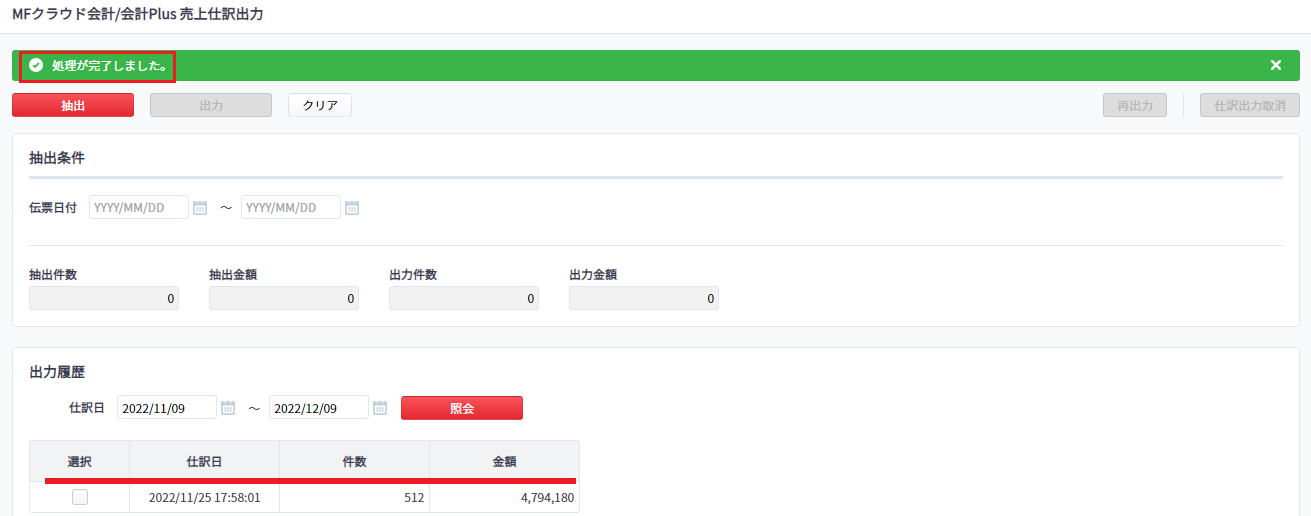Click the 金額 column header

pyautogui.click(x=505, y=462)
